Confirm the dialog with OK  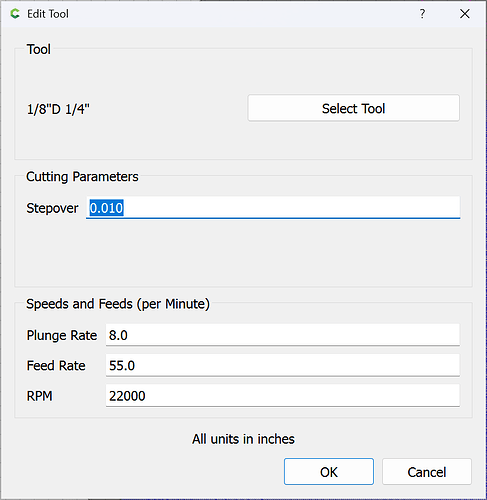pos(329,471)
